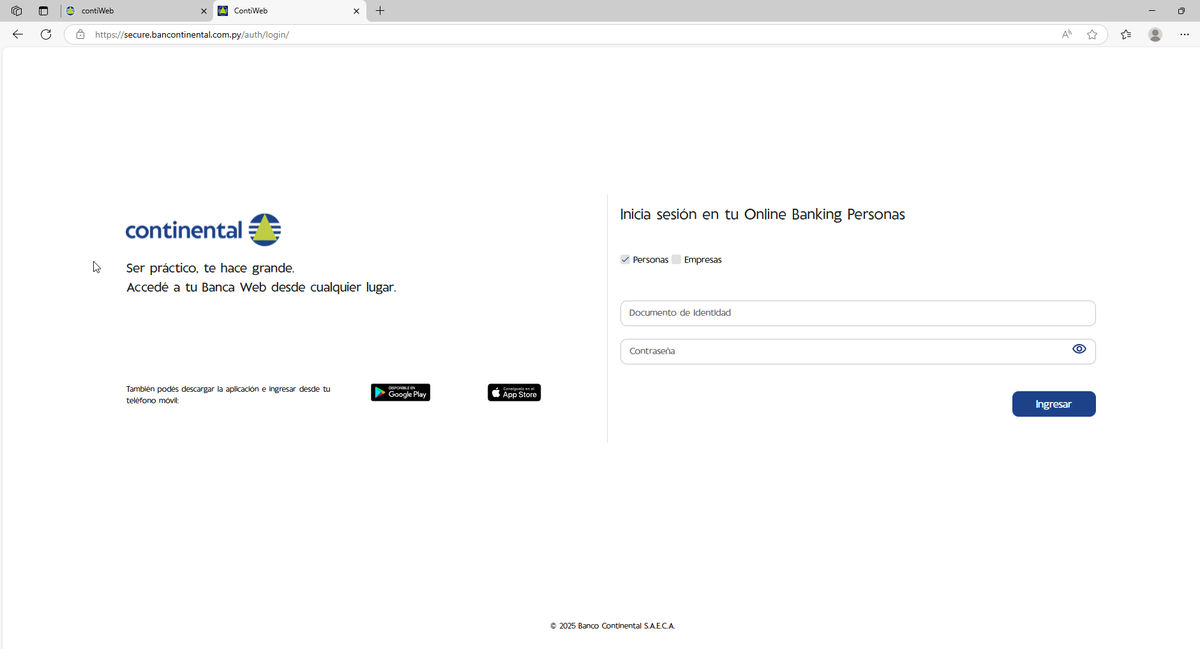The image size is (1200, 649).
Task: Click the 'Ser práctico, te hace grande.' text
Action: point(210,268)
